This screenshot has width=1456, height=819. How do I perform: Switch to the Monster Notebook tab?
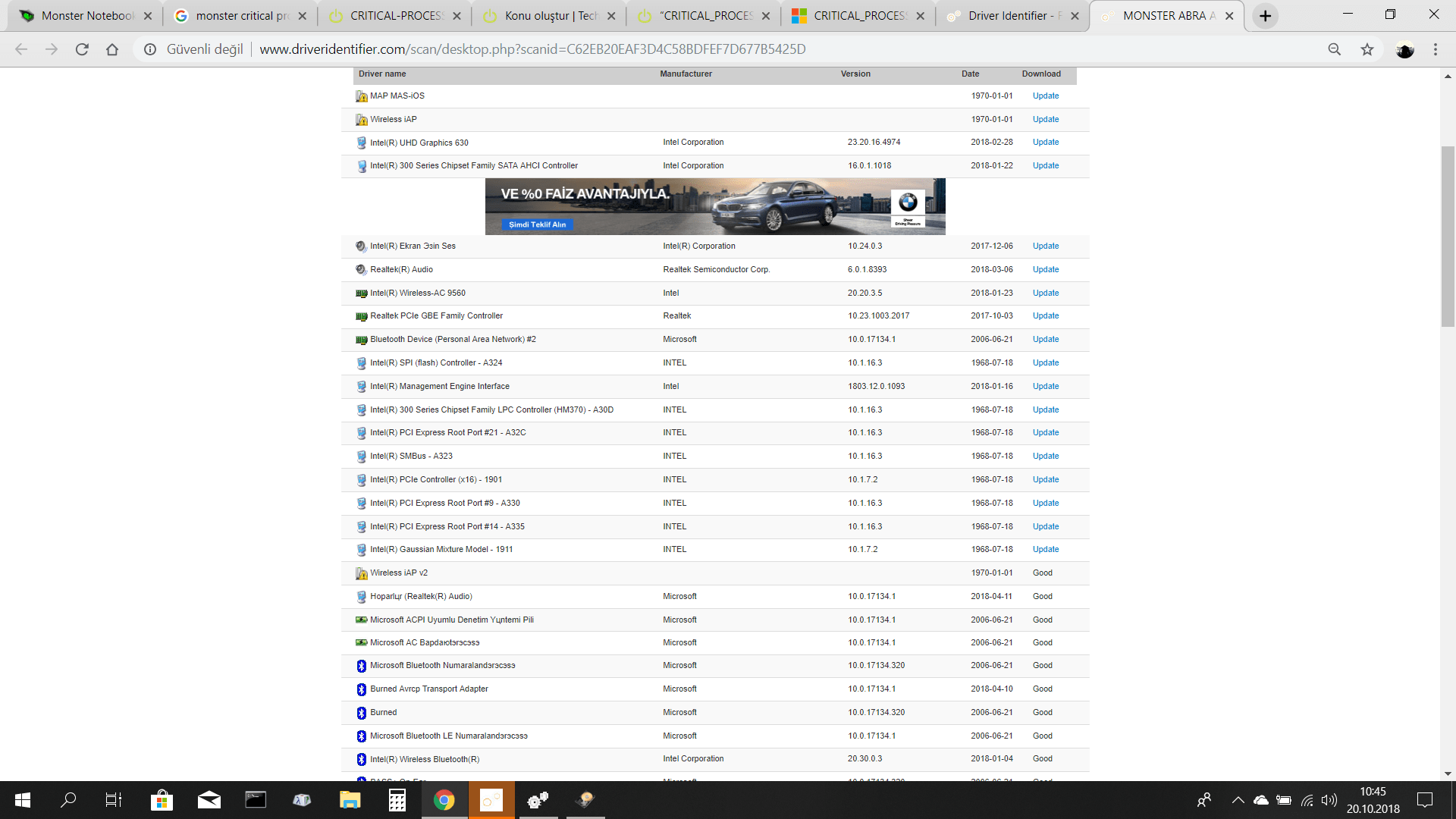click(86, 16)
